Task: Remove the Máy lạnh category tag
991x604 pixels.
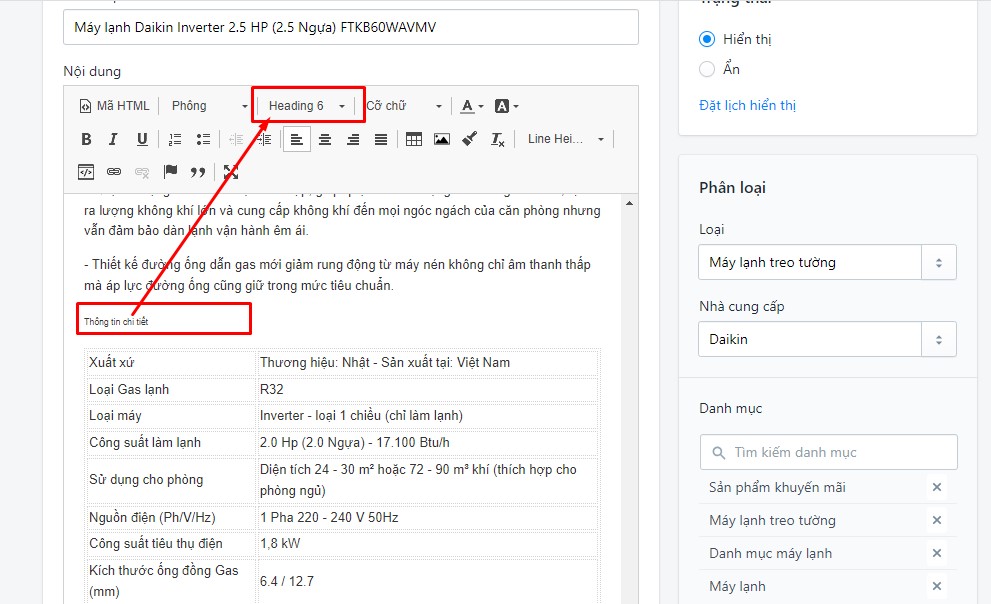Action: tap(937, 586)
